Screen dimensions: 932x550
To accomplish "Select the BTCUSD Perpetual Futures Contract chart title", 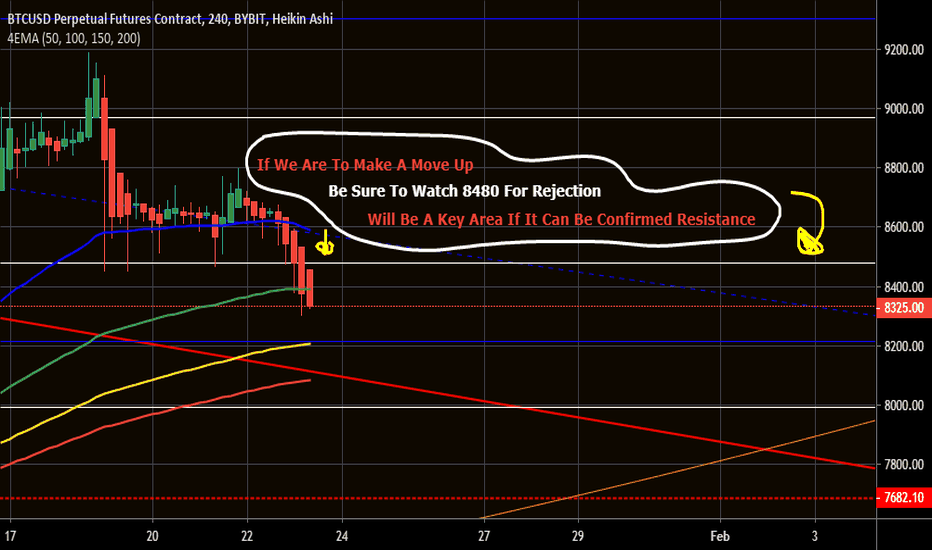I will pos(170,19).
